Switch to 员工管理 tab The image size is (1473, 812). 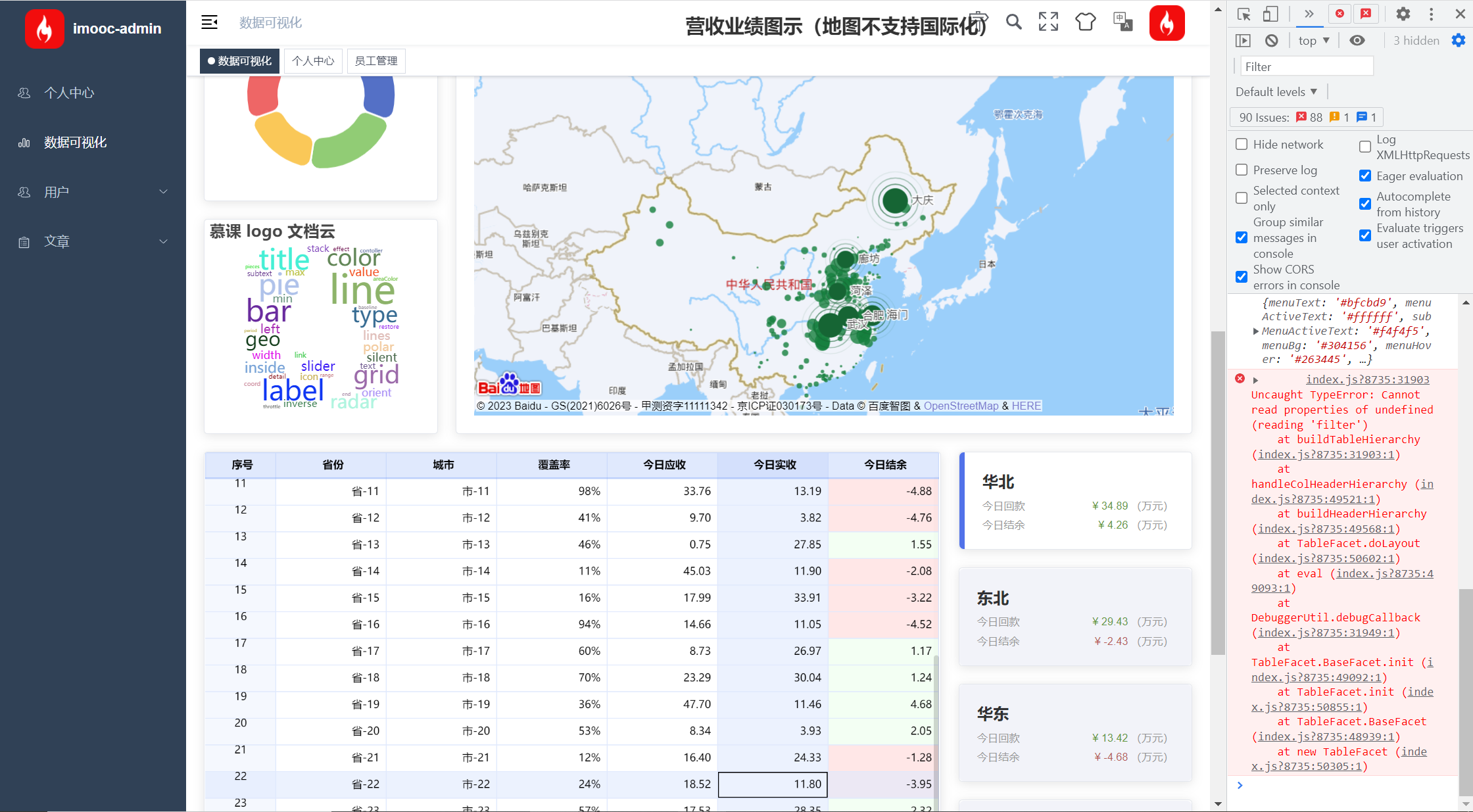point(374,61)
